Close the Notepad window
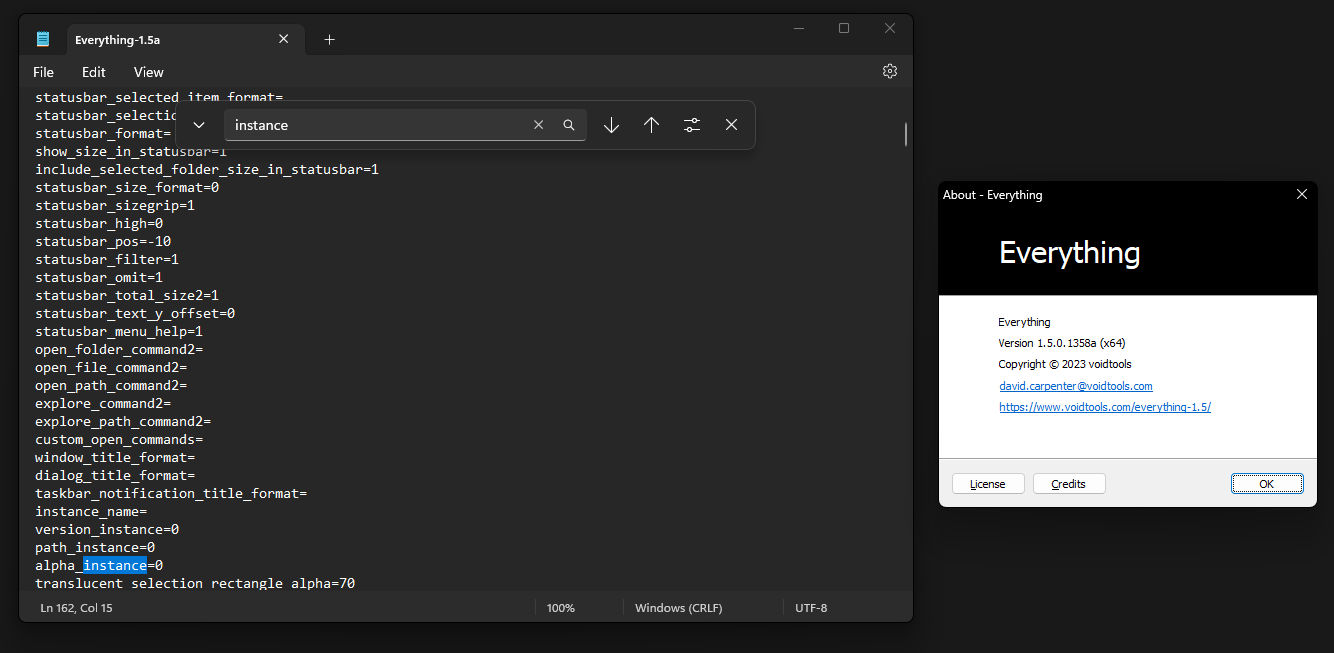The width and height of the screenshot is (1334, 653). [x=890, y=28]
